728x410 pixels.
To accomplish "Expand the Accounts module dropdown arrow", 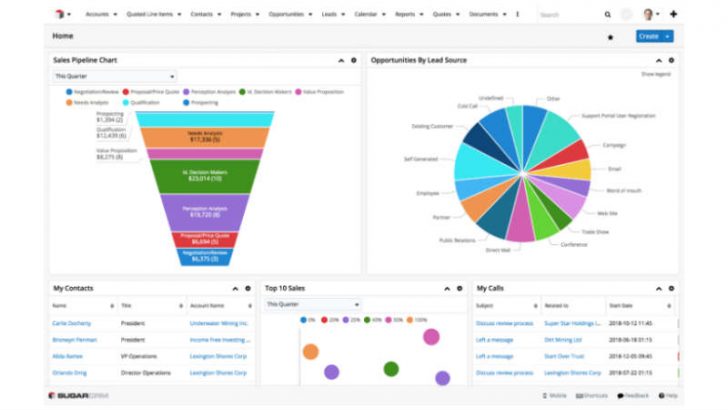I will [x=115, y=14].
